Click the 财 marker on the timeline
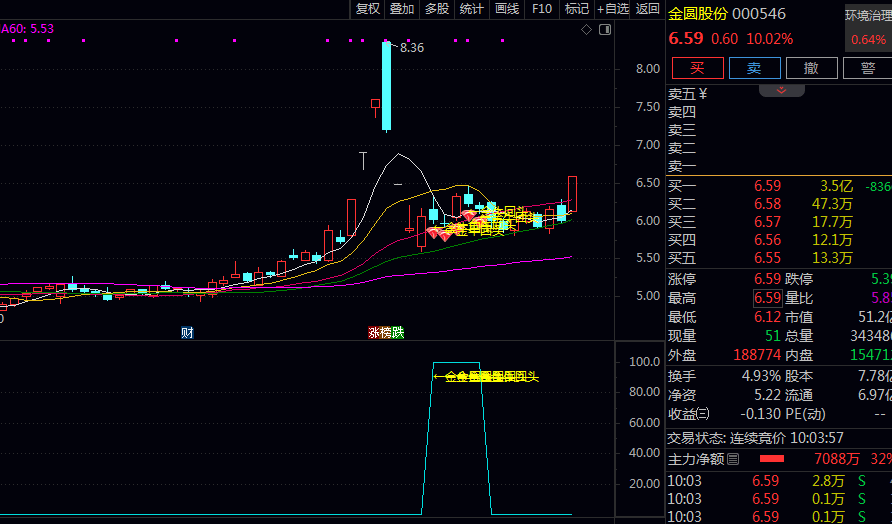Viewport: 892px width, 524px height. click(x=187, y=332)
